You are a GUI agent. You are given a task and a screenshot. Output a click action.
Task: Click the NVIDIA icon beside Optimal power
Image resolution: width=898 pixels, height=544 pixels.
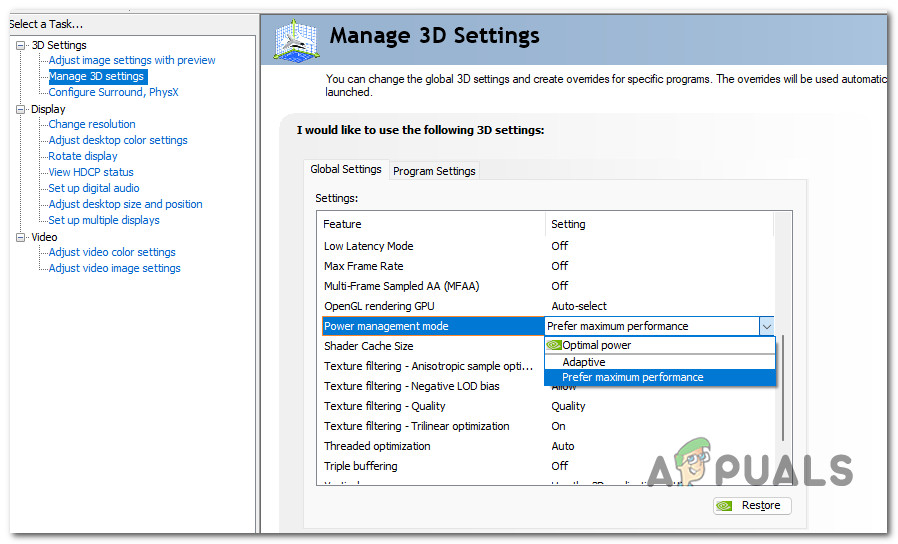tap(554, 345)
